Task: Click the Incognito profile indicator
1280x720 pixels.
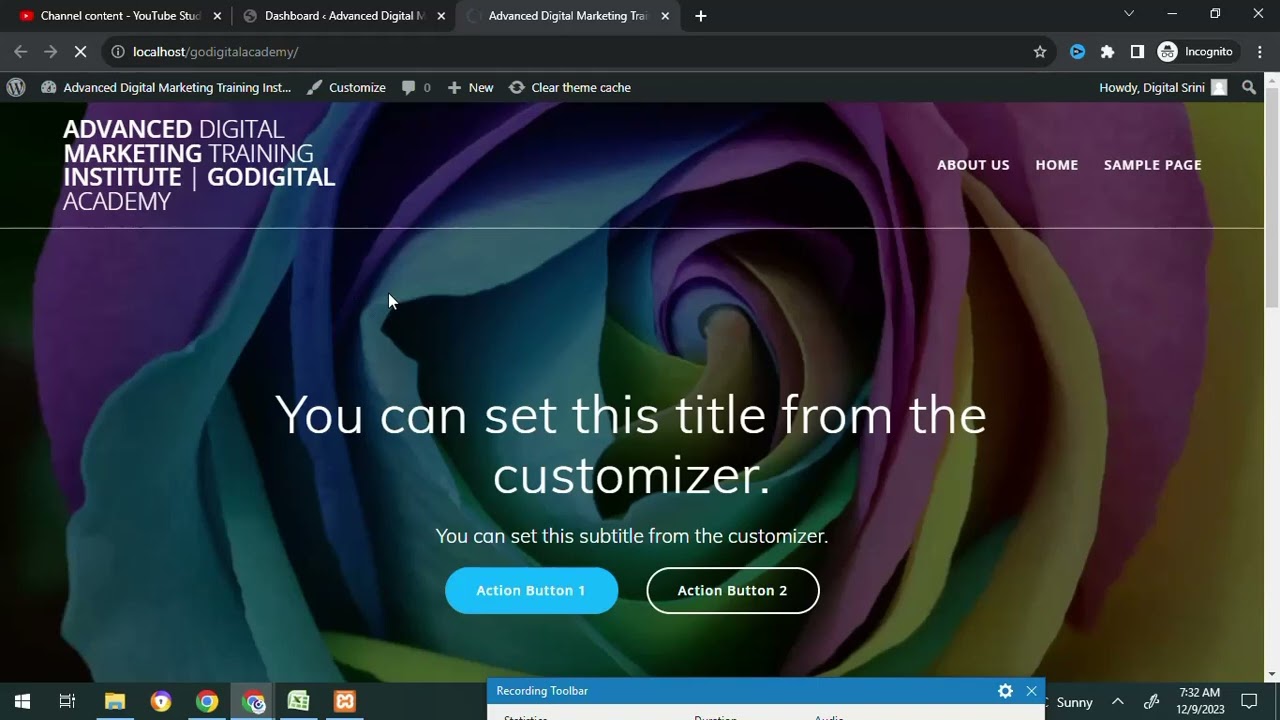Action: click(1198, 52)
